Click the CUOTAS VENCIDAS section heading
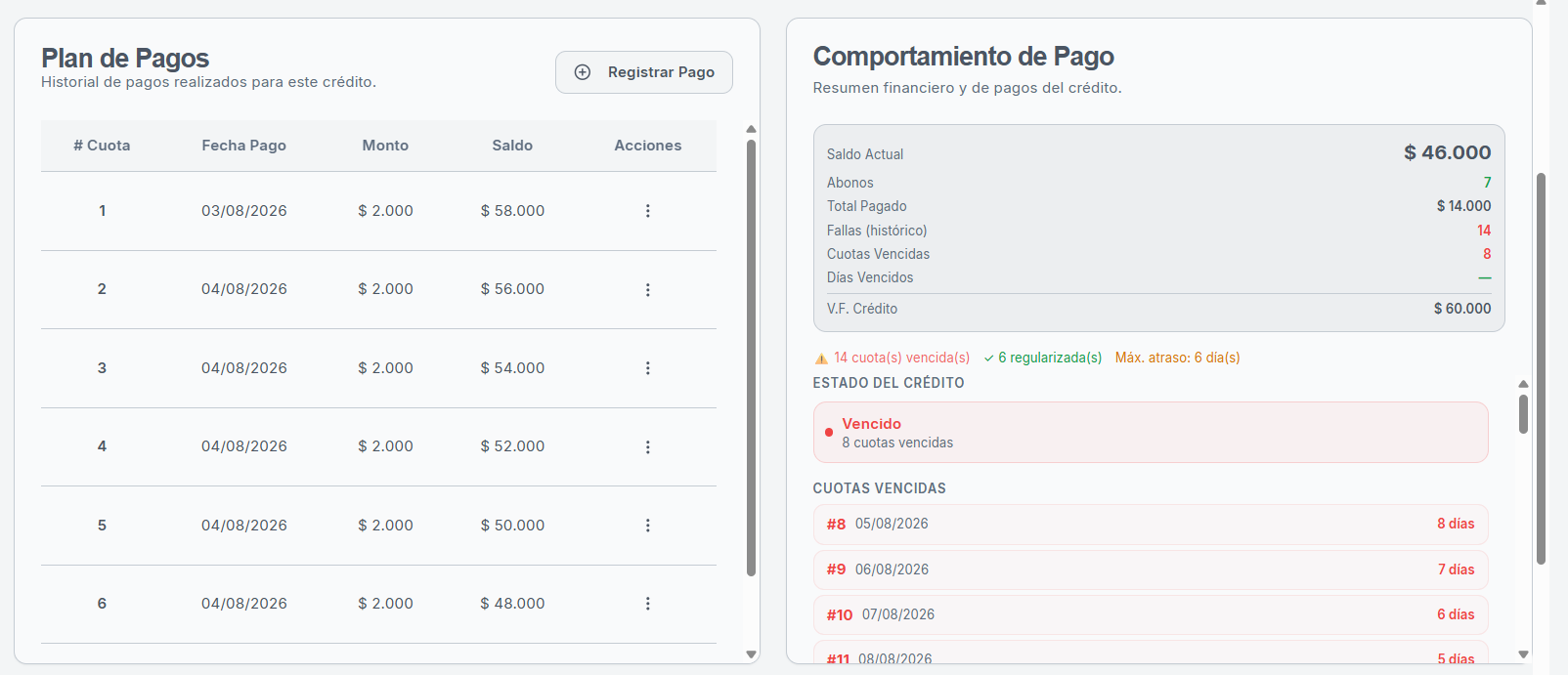 pos(880,488)
